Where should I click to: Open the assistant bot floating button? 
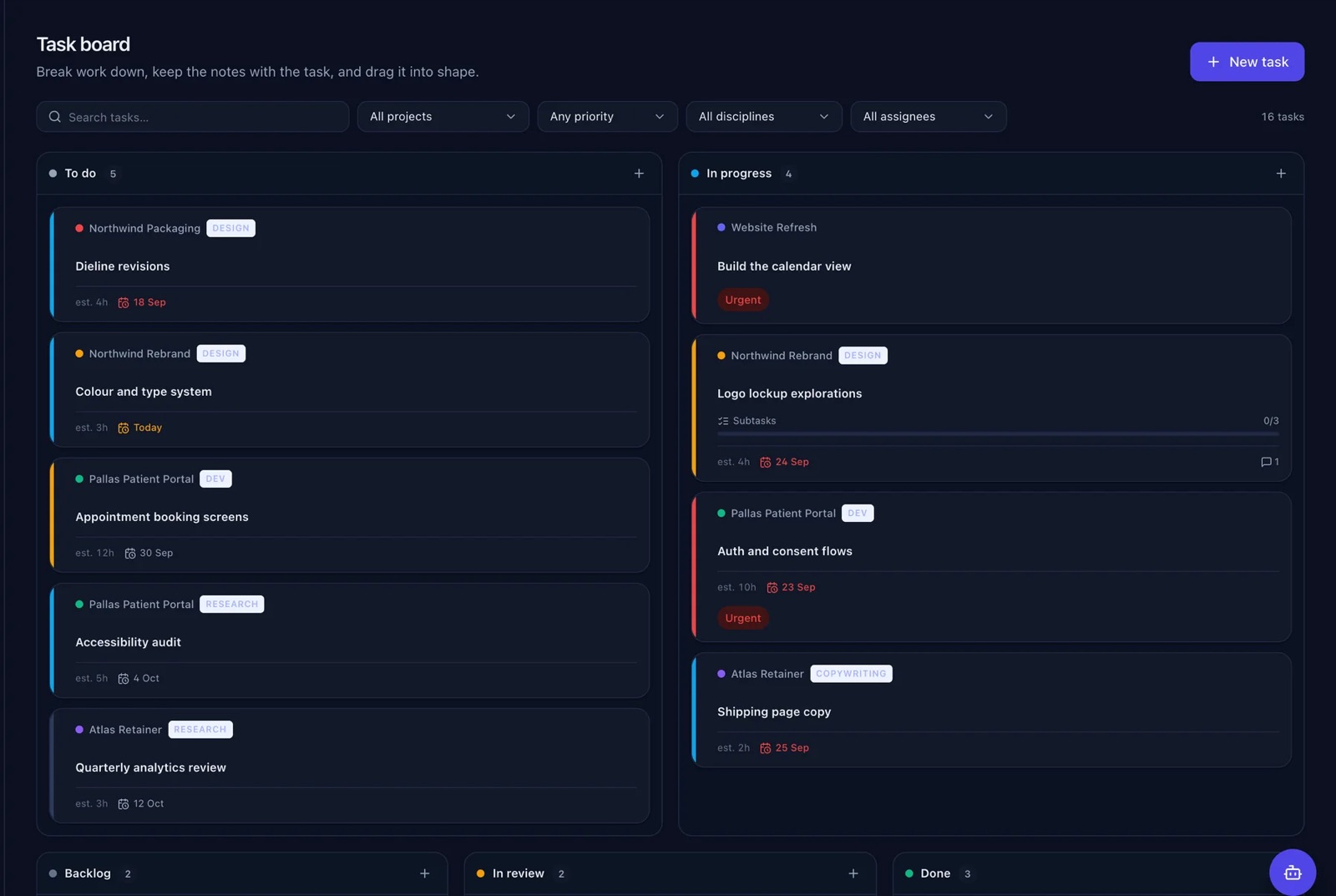(x=1292, y=872)
